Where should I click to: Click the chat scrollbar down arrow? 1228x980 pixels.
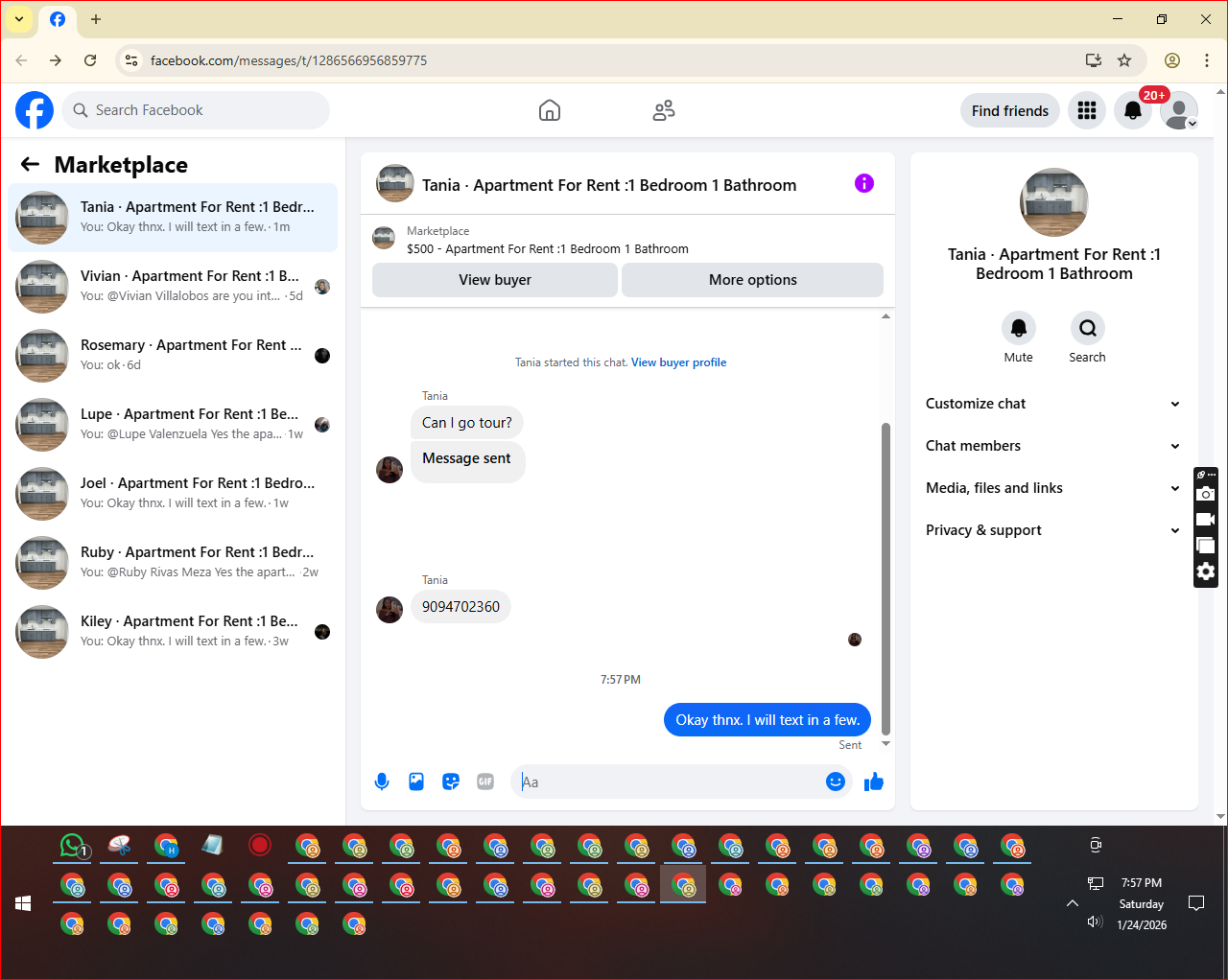pyautogui.click(x=886, y=744)
